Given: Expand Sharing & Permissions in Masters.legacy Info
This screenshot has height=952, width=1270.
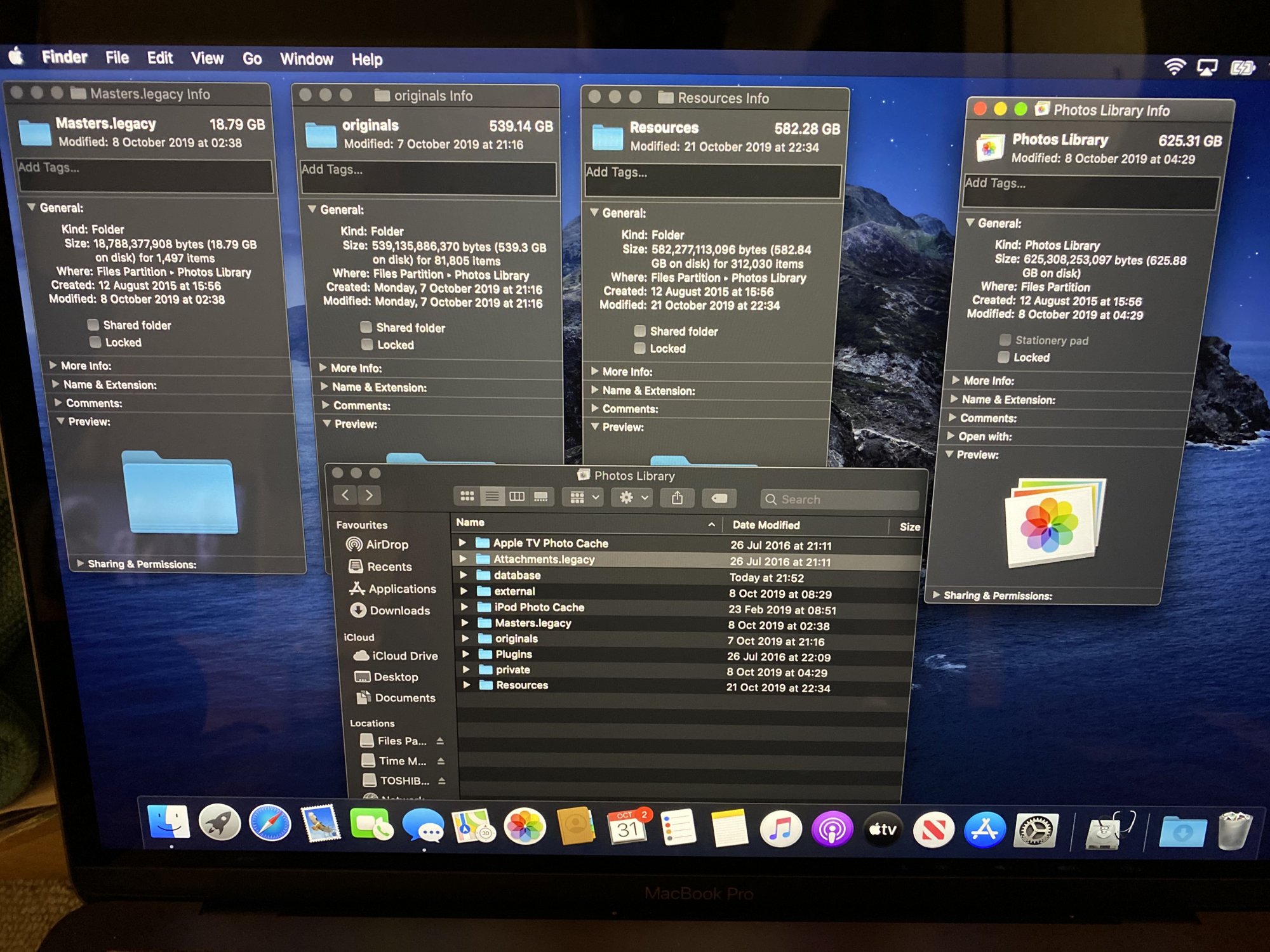Looking at the screenshot, I should pyautogui.click(x=80, y=563).
